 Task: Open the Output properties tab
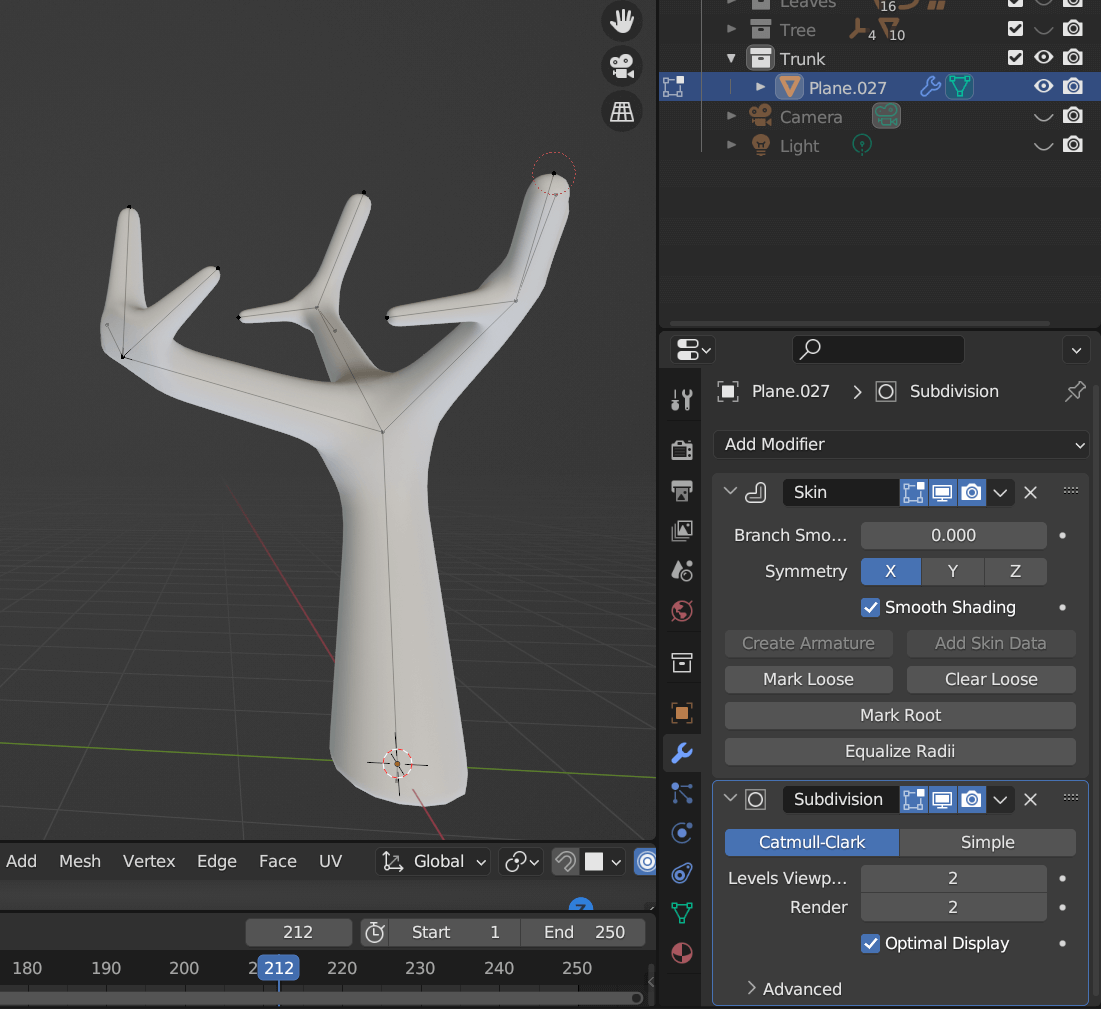point(682,490)
